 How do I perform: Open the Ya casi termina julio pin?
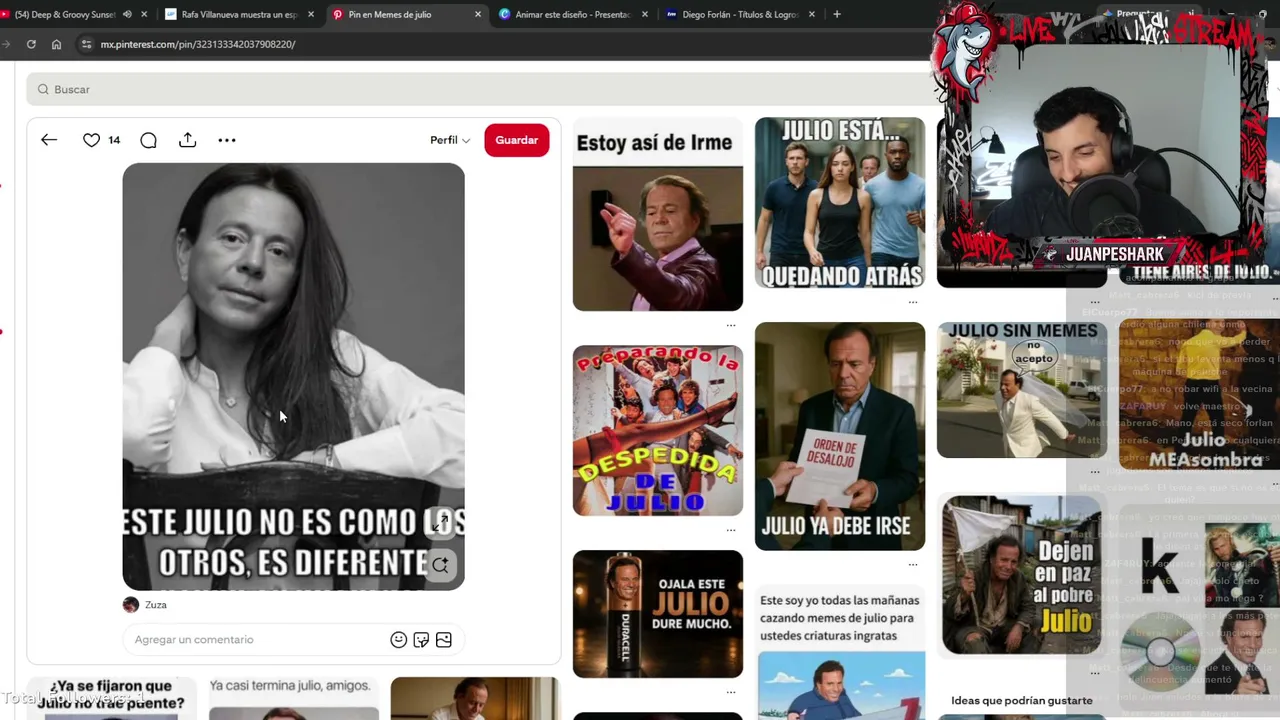coord(294,698)
